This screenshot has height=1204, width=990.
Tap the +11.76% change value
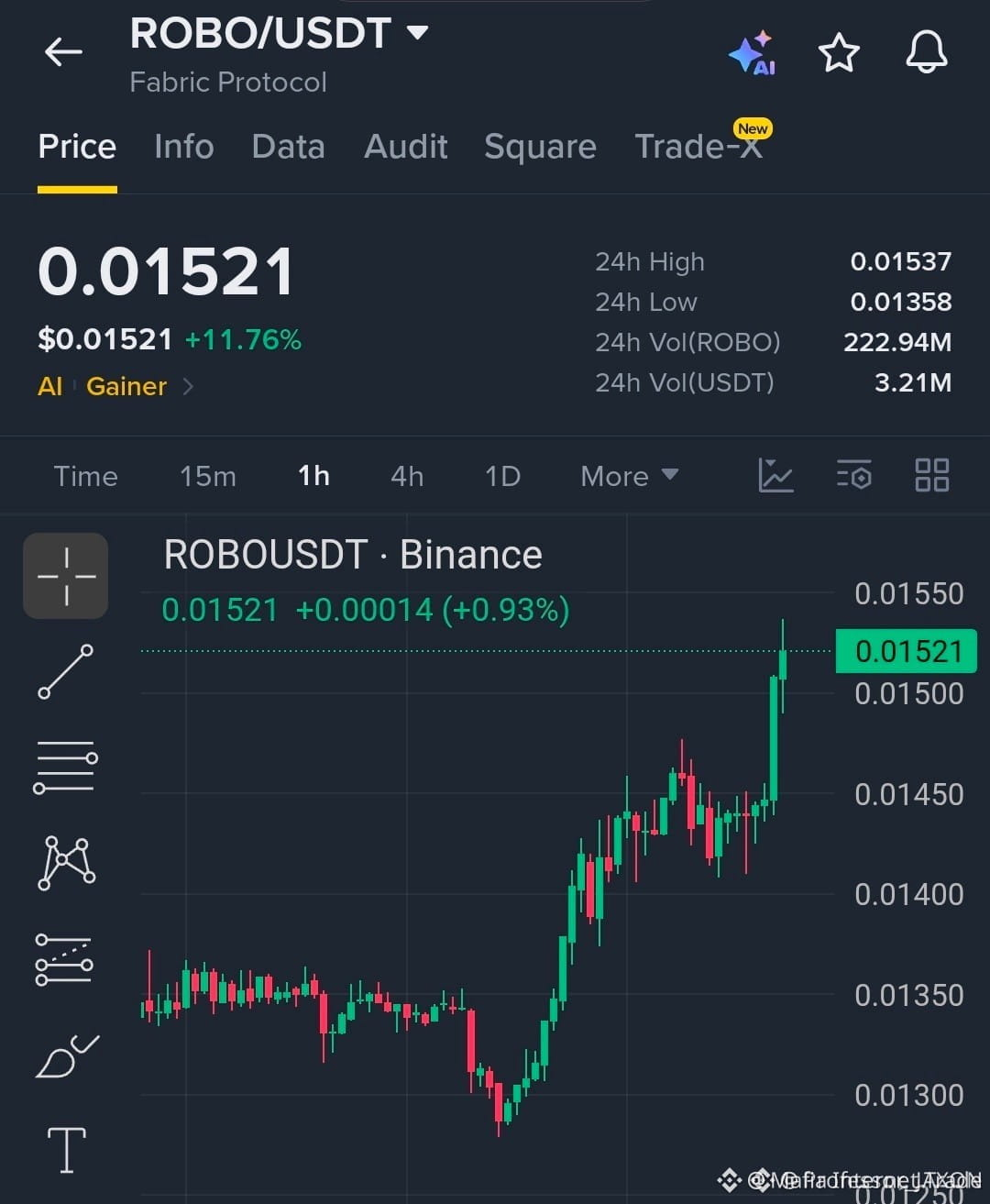243,340
